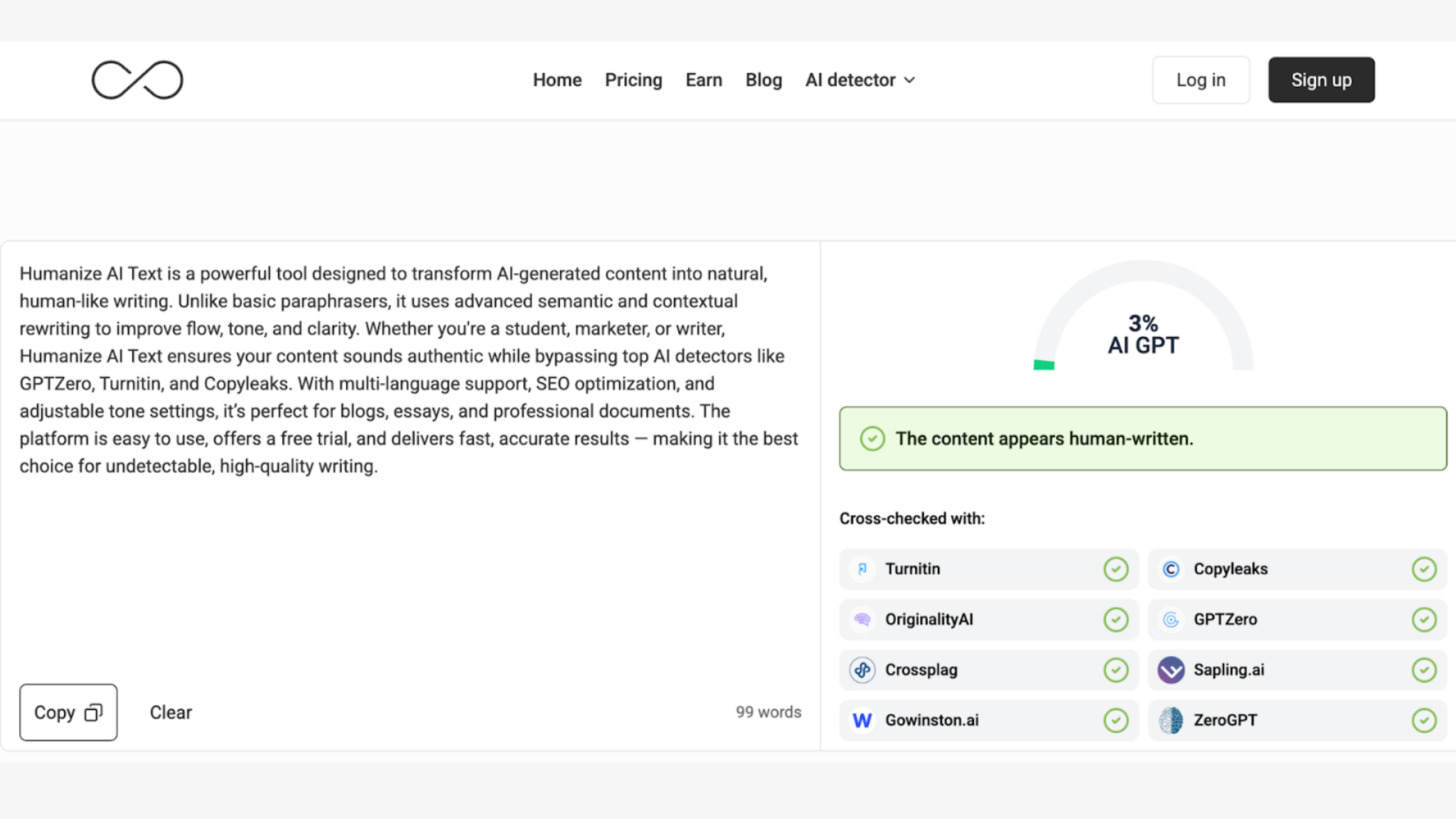The width and height of the screenshot is (1456, 819).
Task: Click the infinity logo in header
Action: (x=137, y=80)
